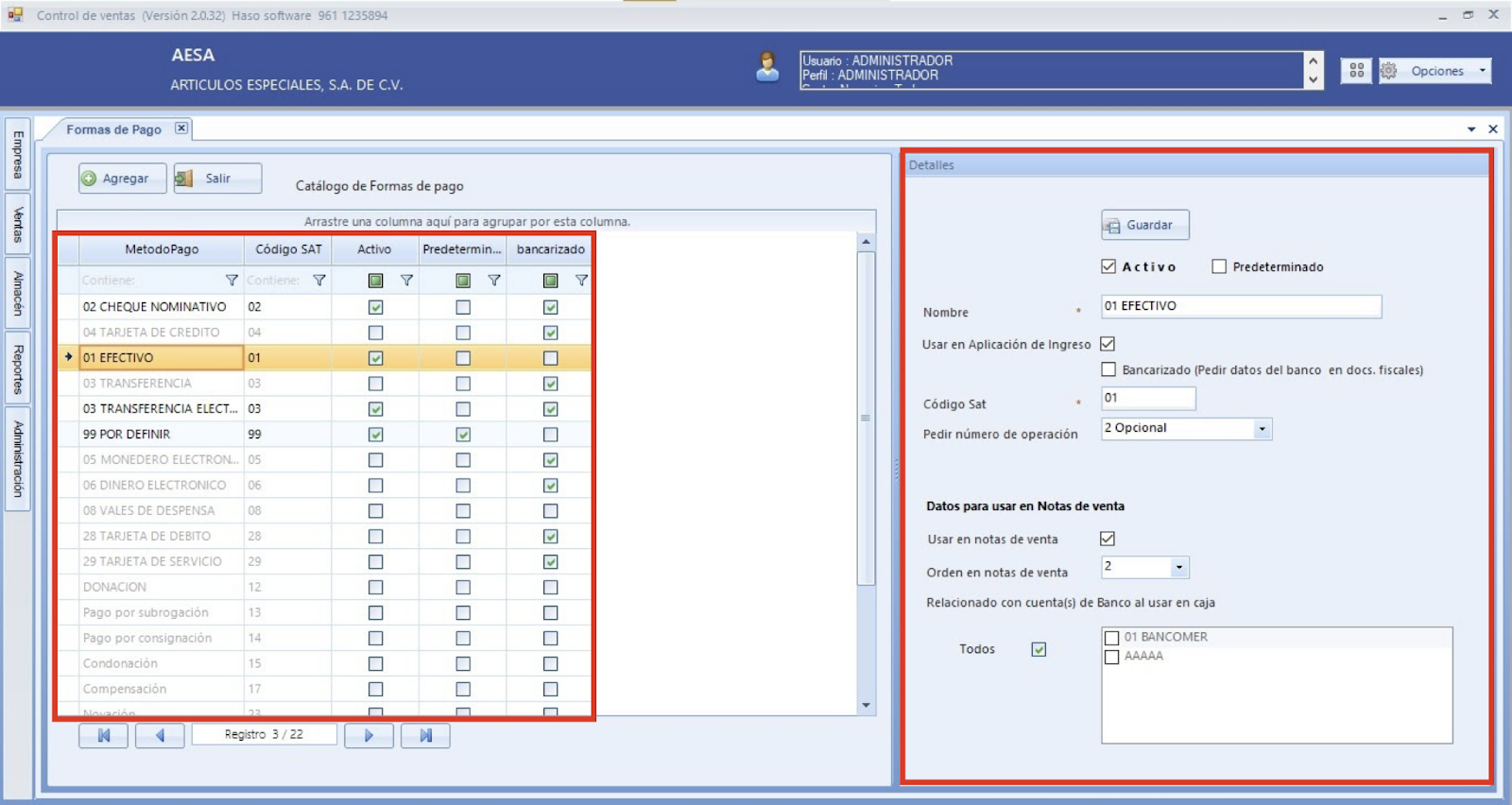
Task: Click the Guardar save button
Action: (x=1144, y=225)
